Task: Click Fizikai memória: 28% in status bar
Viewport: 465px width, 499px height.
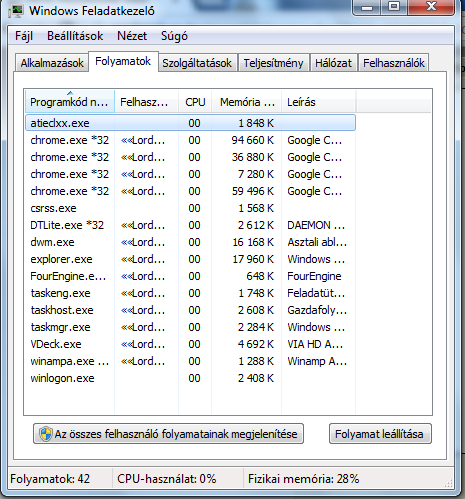Action: point(304,479)
